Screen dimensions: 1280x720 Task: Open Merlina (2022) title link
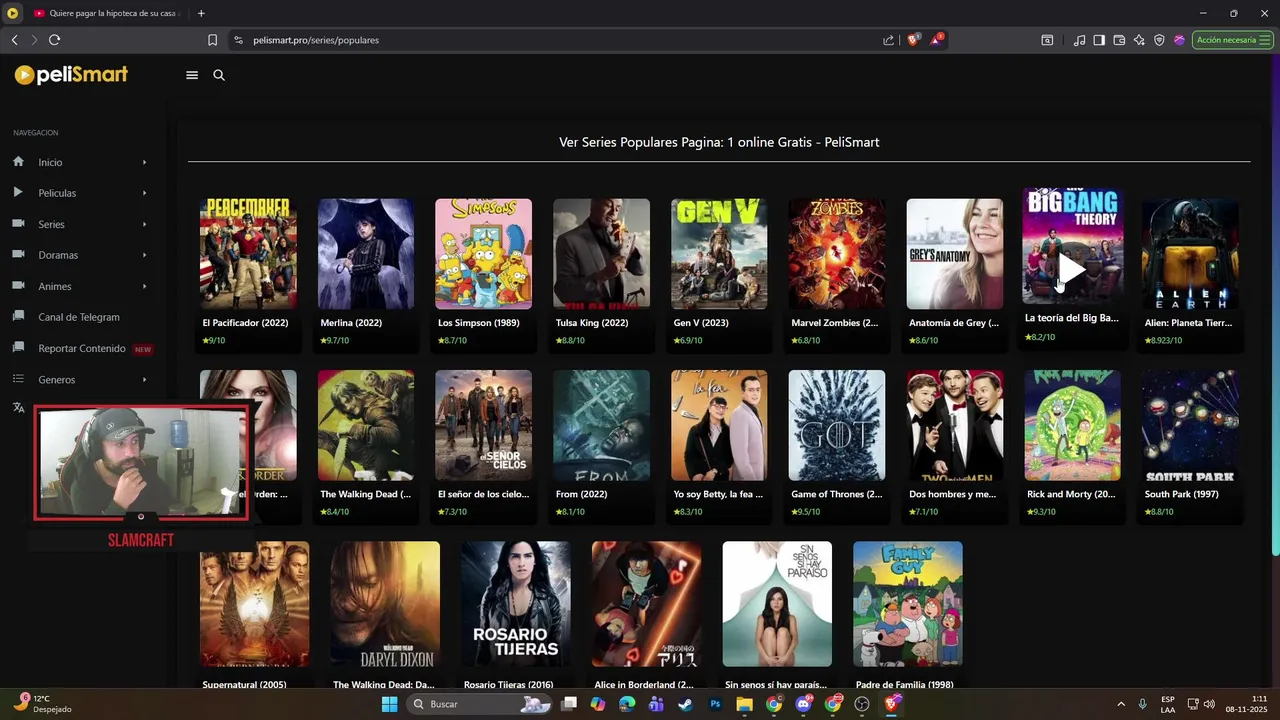[351, 323]
